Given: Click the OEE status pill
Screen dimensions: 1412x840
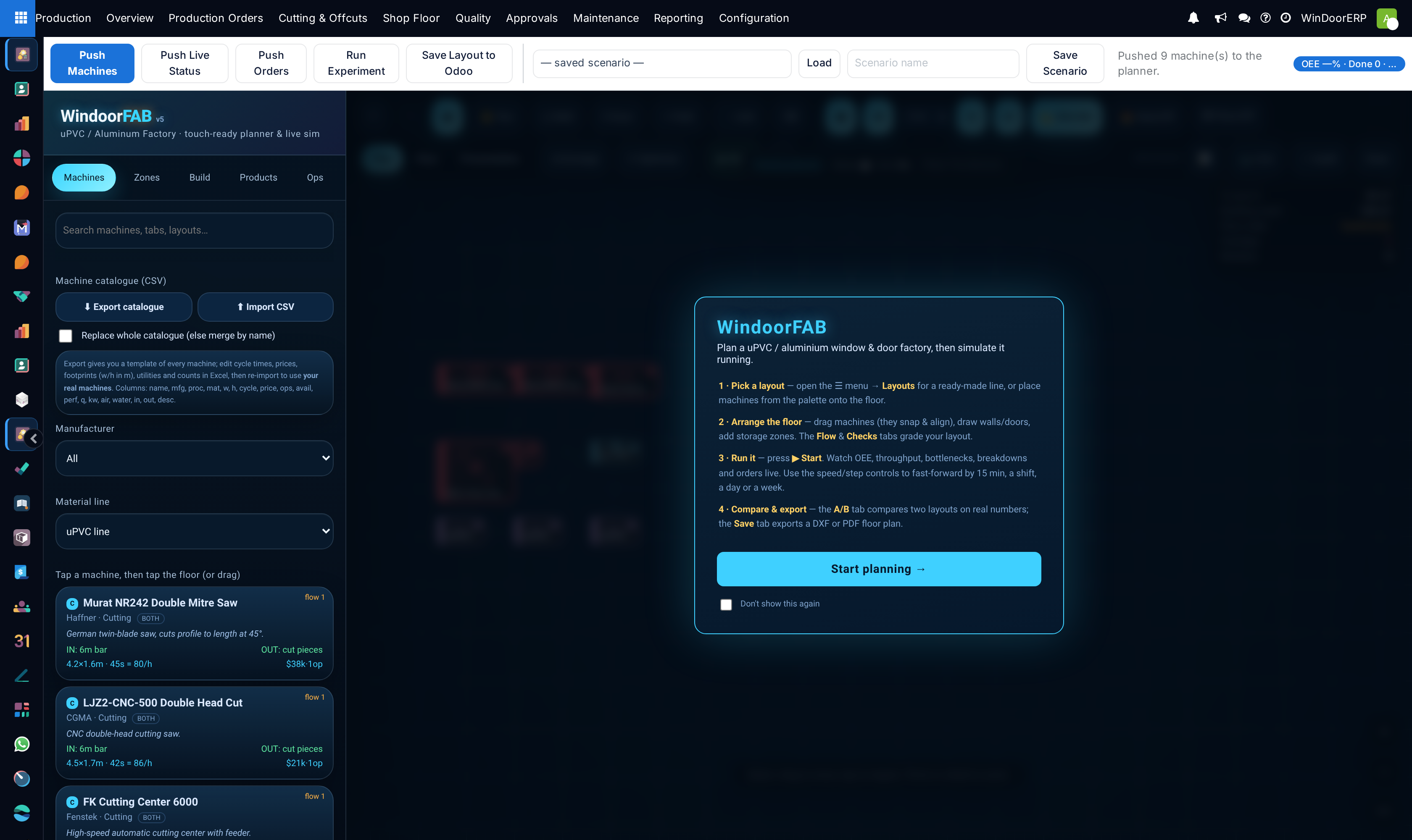Looking at the screenshot, I should [x=1349, y=64].
